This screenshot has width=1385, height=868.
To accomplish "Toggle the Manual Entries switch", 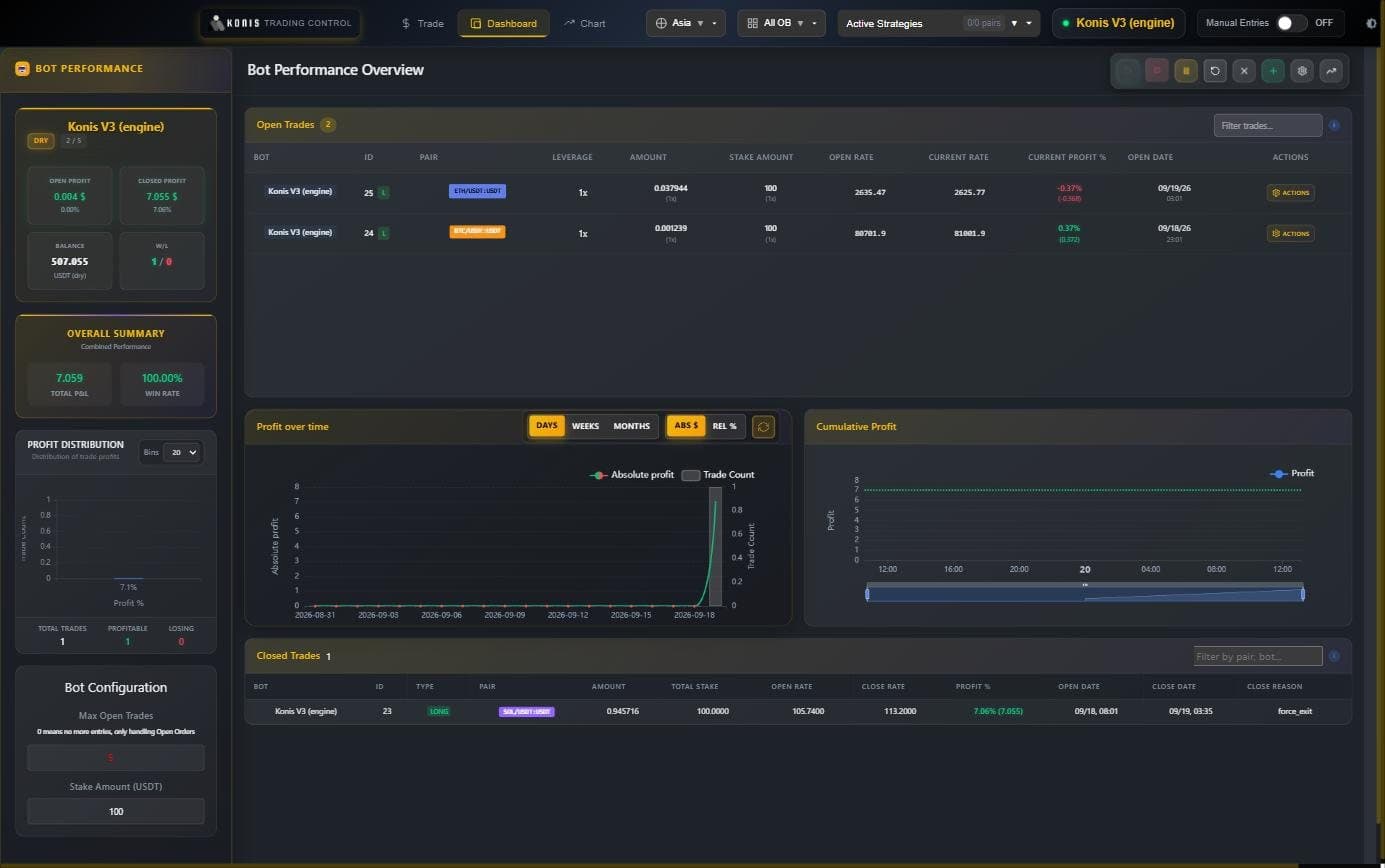I will click(1291, 23).
